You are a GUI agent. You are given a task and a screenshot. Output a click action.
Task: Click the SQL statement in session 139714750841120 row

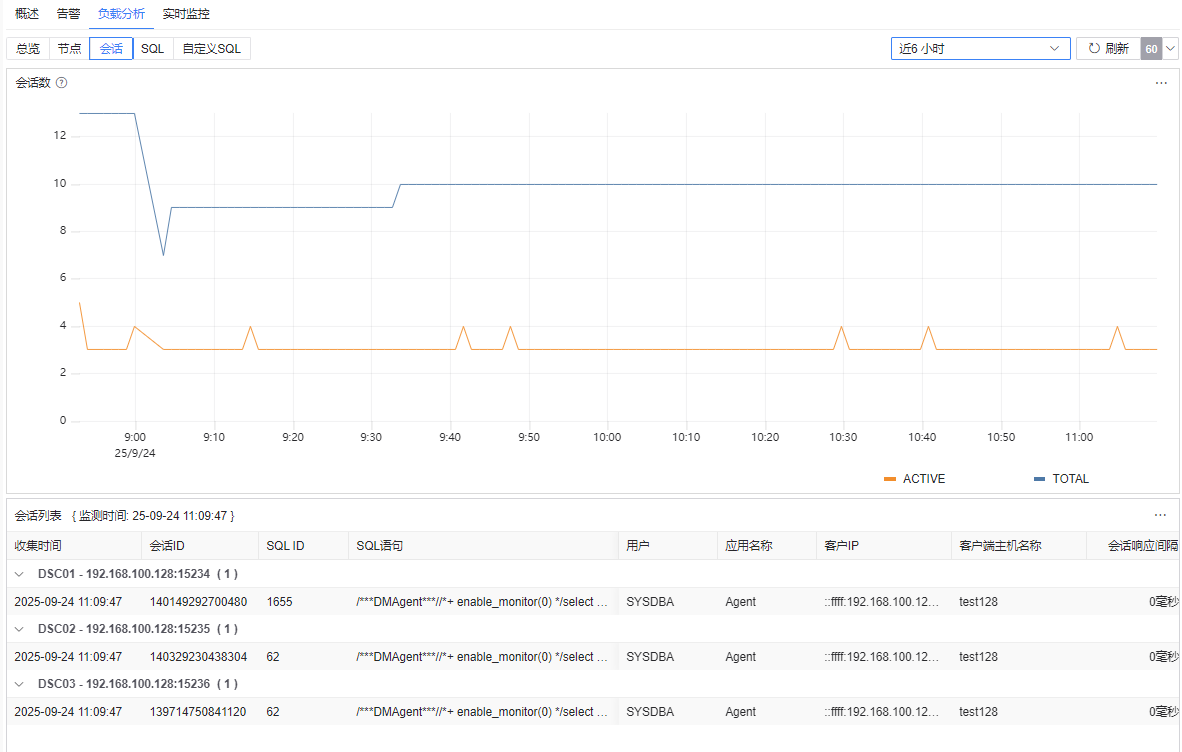coord(482,712)
